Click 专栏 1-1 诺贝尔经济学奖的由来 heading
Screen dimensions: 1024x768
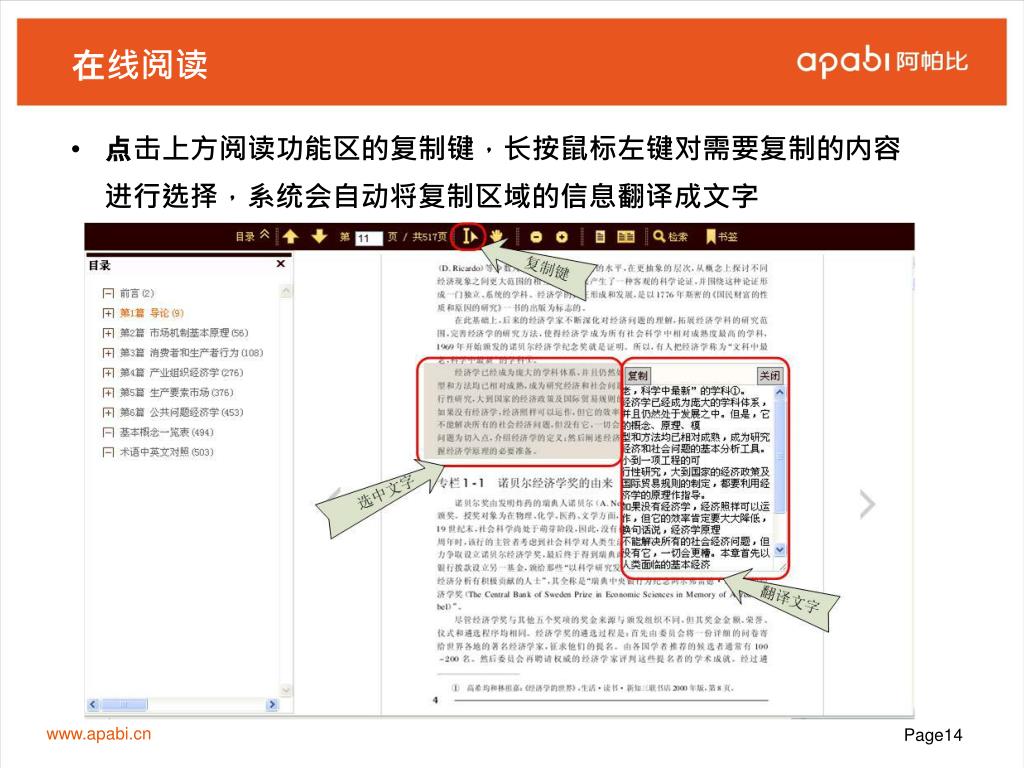click(526, 483)
